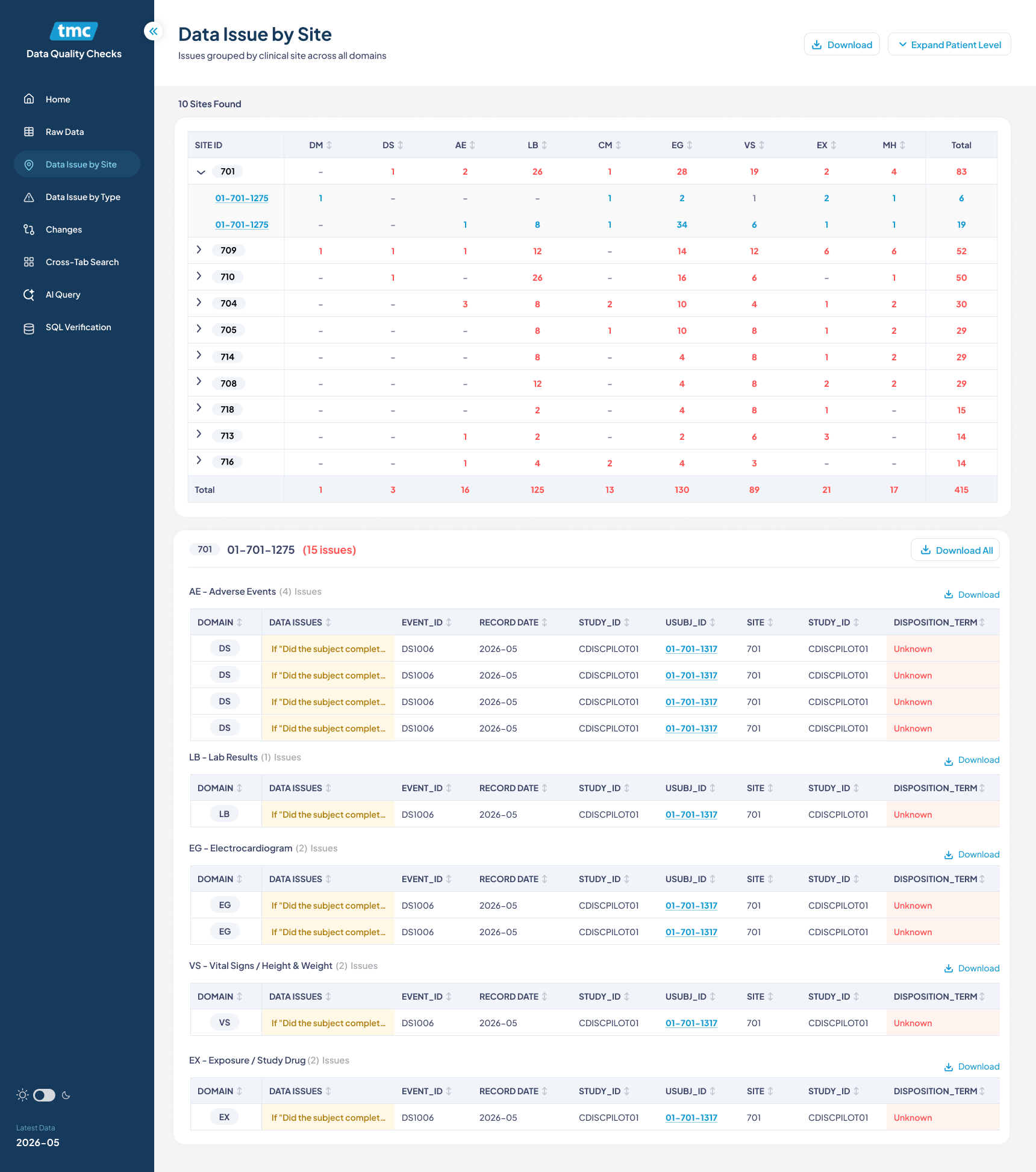Click the top Download button
The height and width of the screenshot is (1172, 1036).
point(842,45)
